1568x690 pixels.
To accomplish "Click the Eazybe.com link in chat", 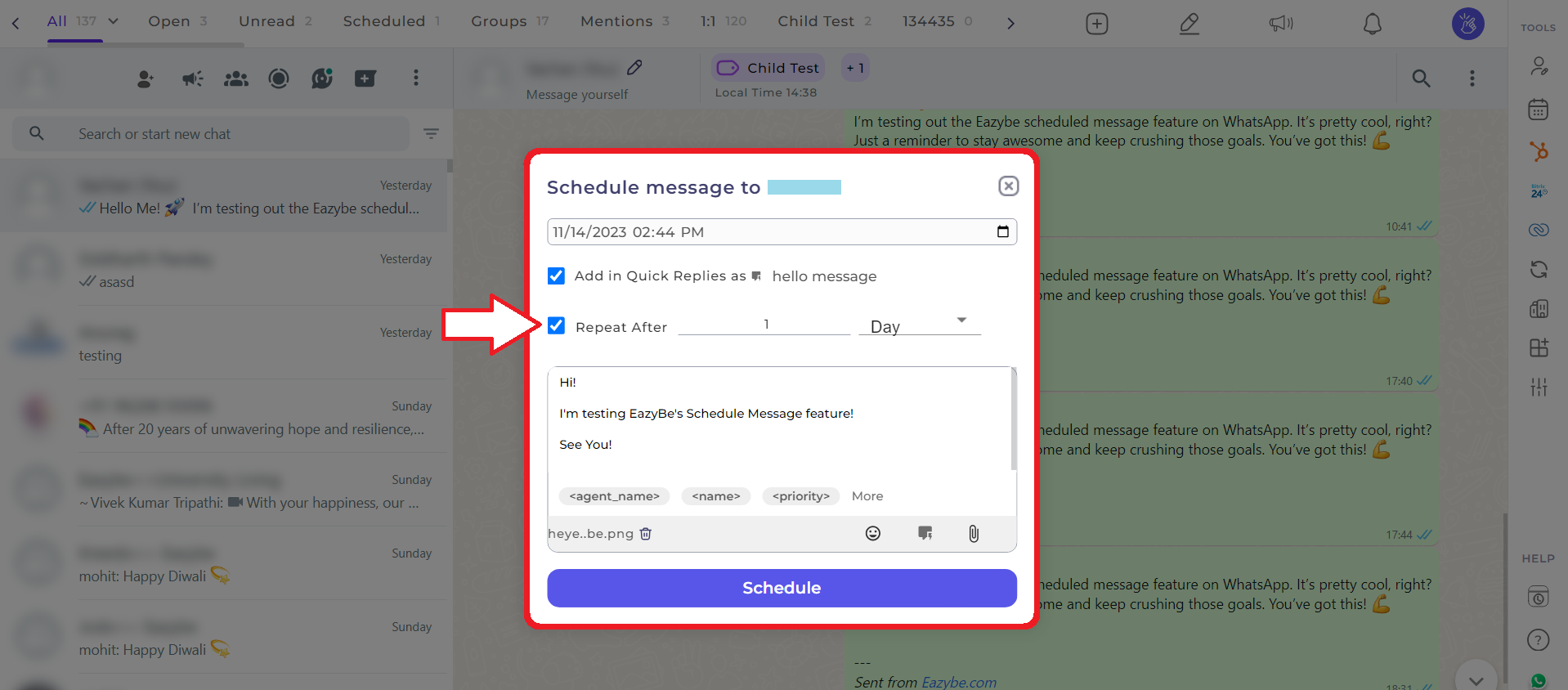I will click(959, 682).
